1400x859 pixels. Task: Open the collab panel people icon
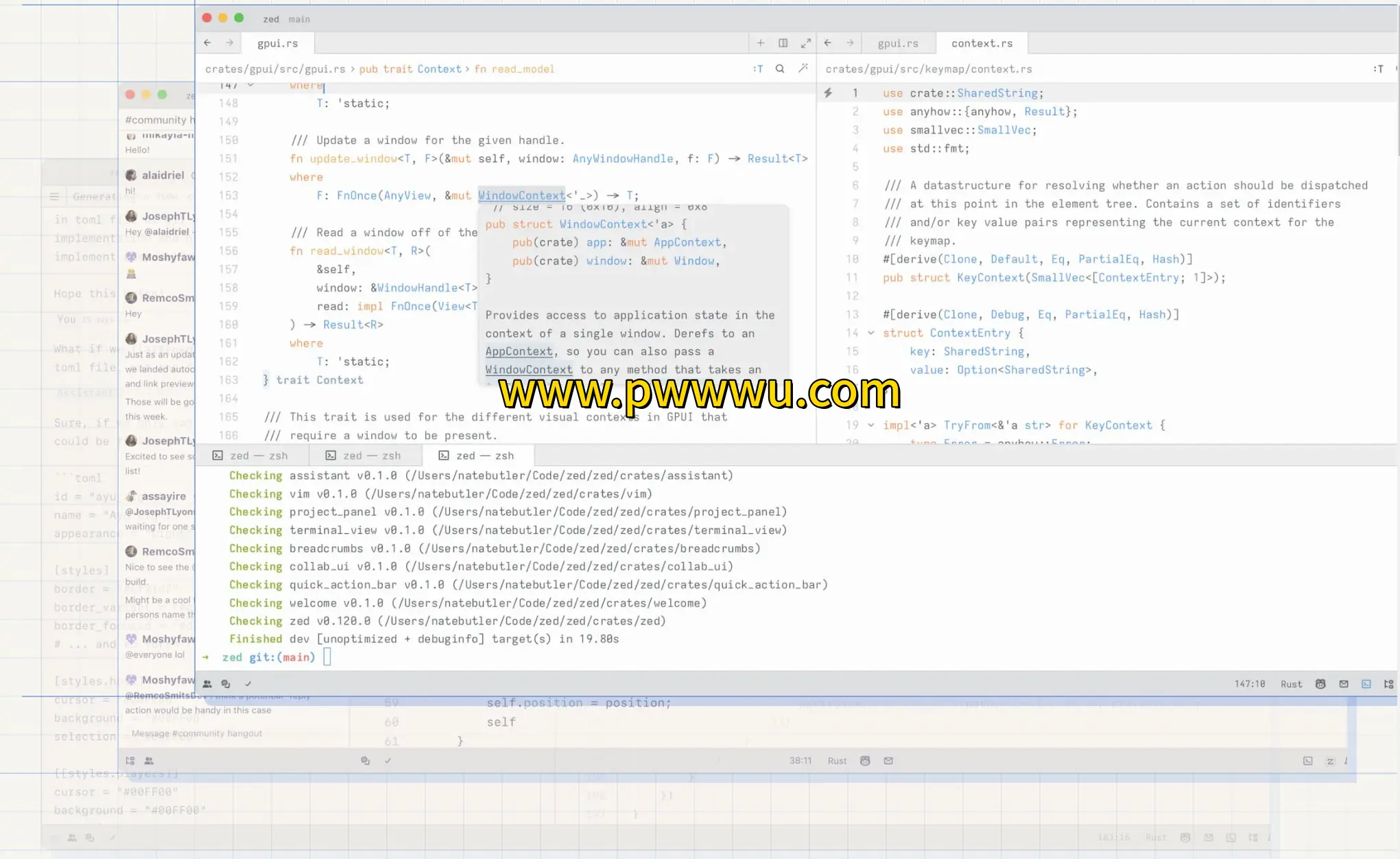click(207, 684)
